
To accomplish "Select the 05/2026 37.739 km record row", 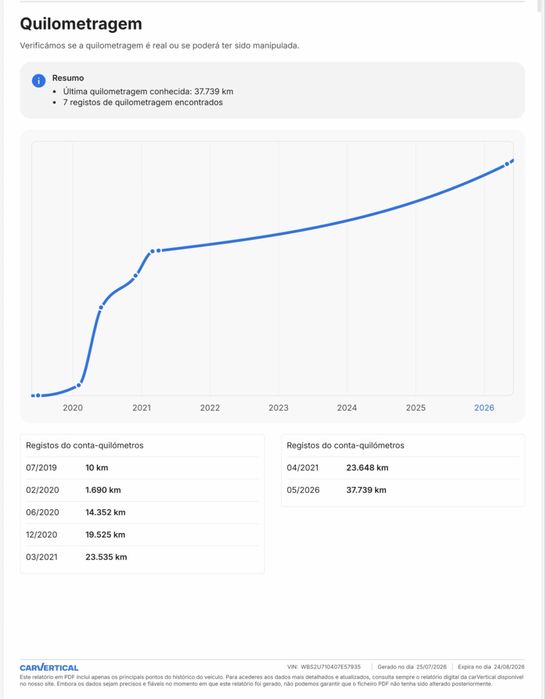I will point(403,490).
